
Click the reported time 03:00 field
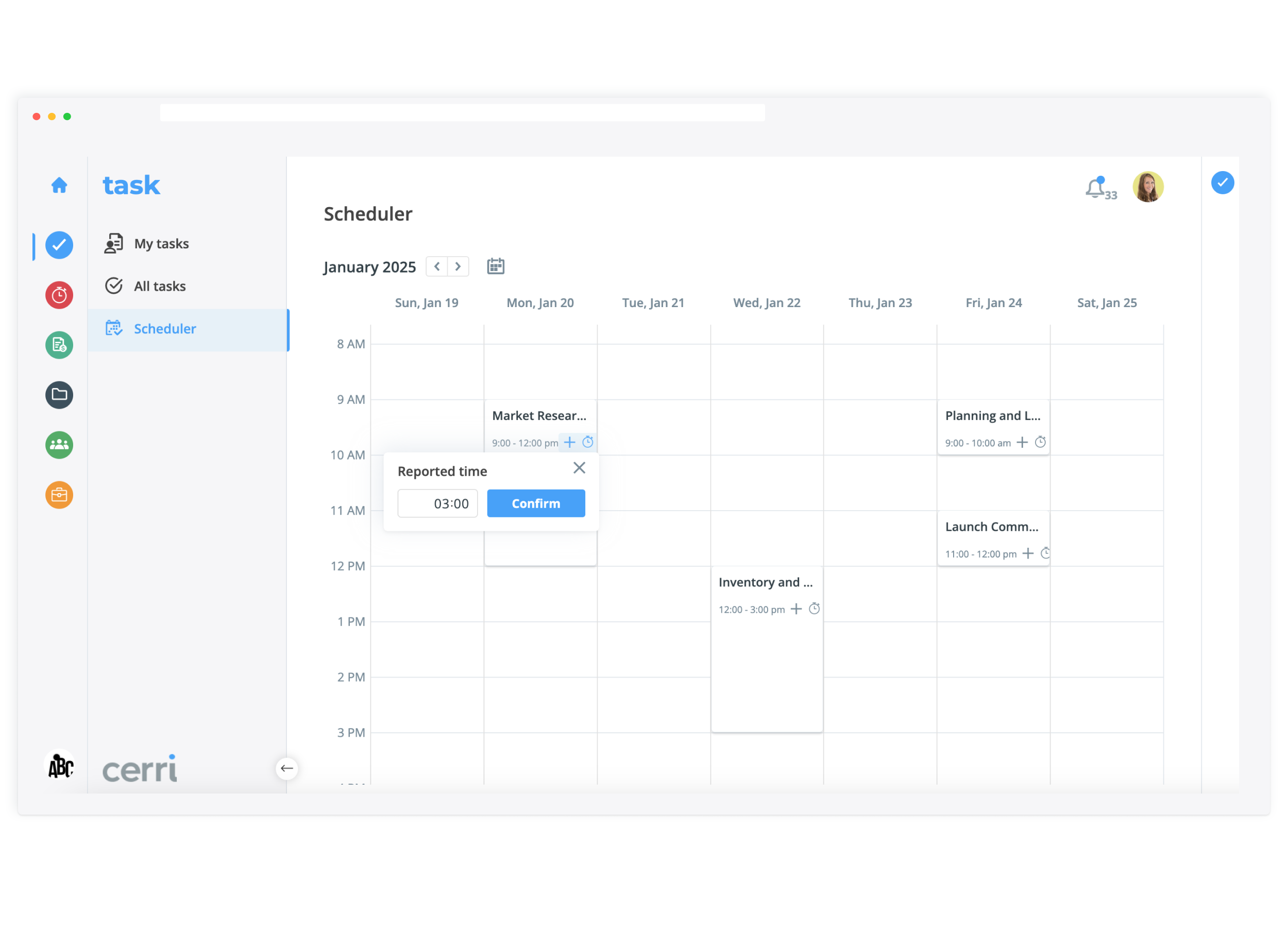437,503
